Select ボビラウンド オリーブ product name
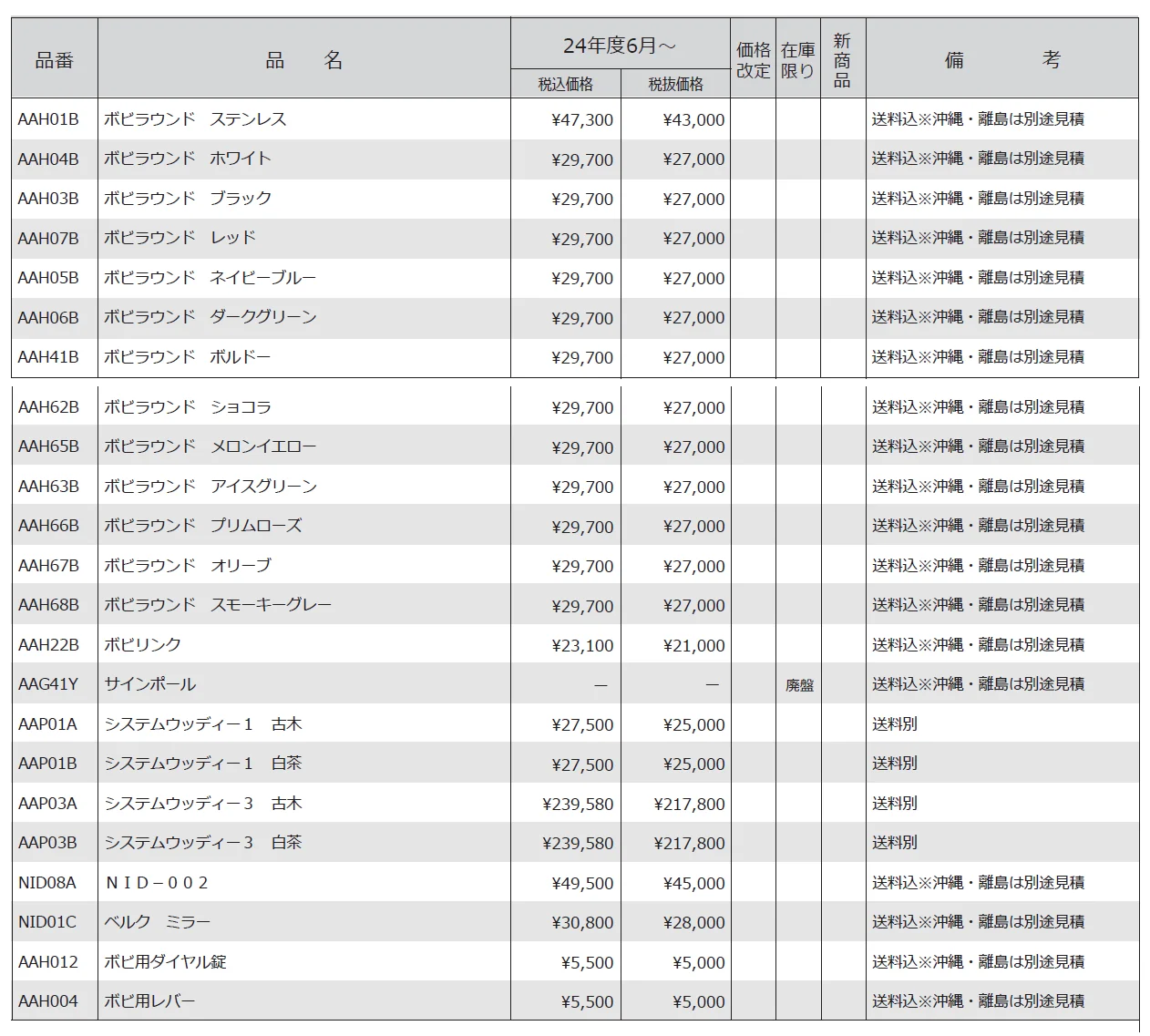This screenshot has width=1150, height=1036. [x=188, y=566]
